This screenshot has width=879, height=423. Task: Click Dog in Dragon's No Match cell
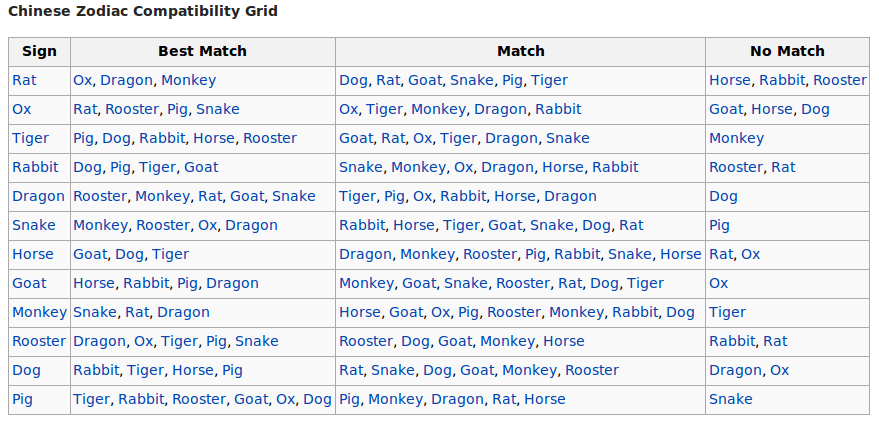(x=724, y=196)
